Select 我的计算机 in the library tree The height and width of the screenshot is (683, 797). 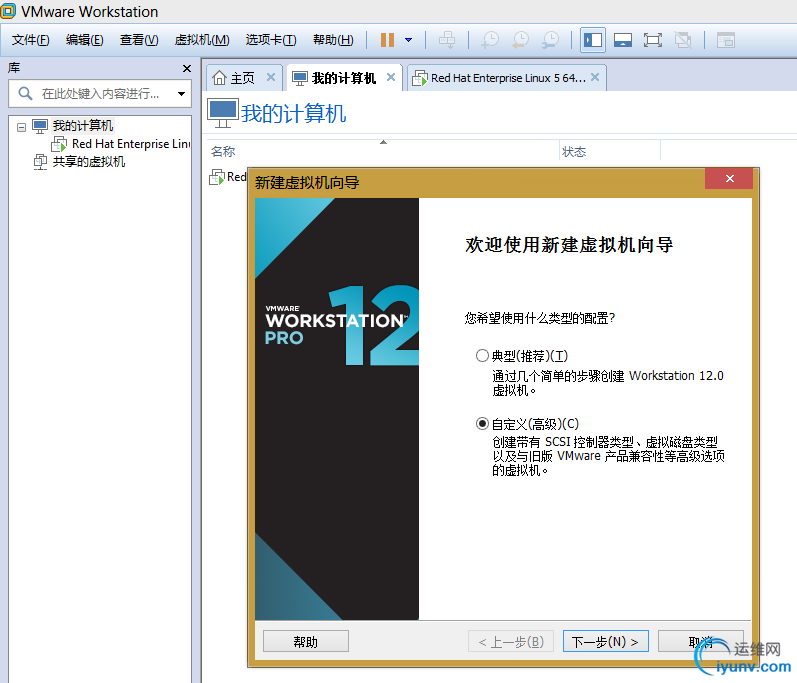coord(83,126)
